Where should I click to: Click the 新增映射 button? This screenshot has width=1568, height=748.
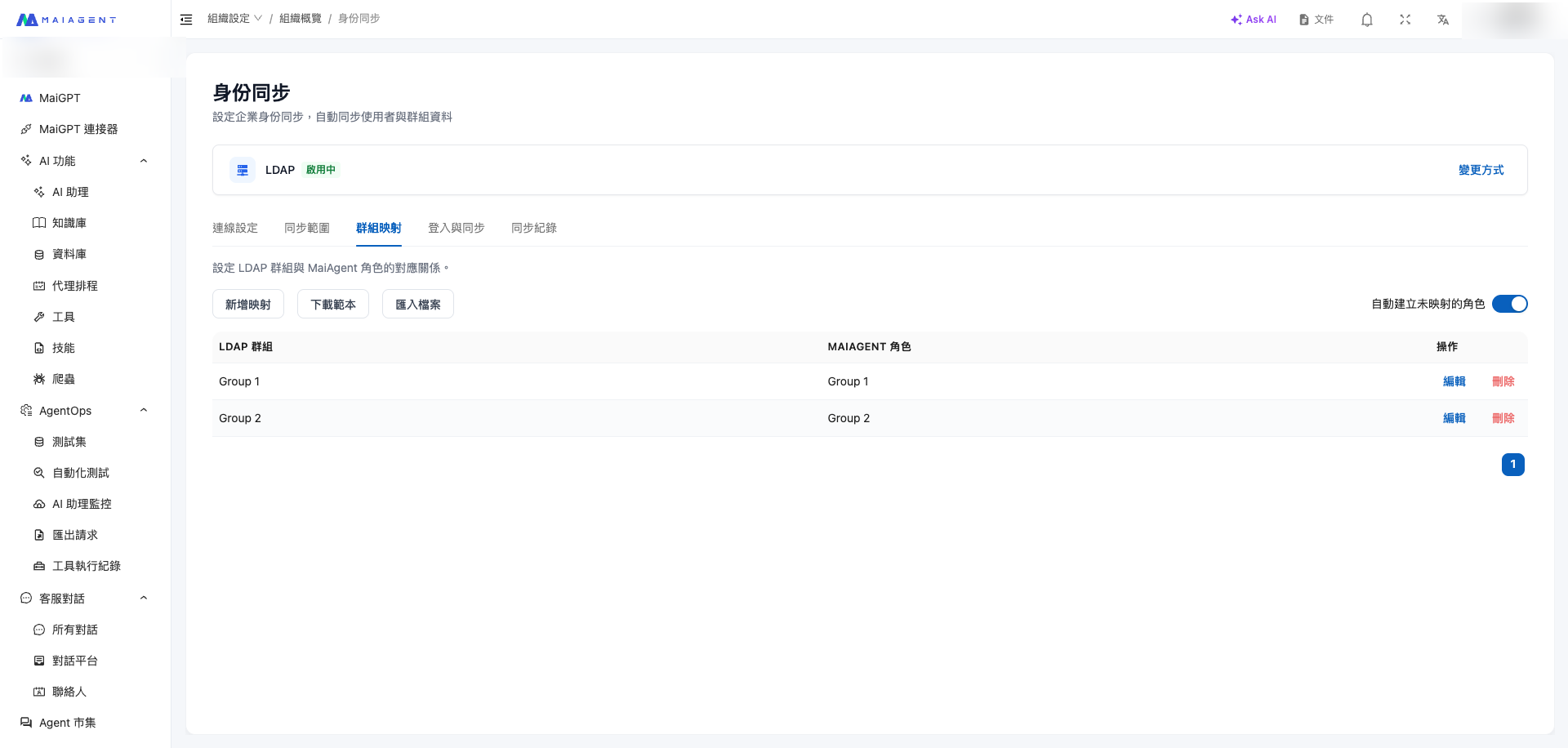248,305
